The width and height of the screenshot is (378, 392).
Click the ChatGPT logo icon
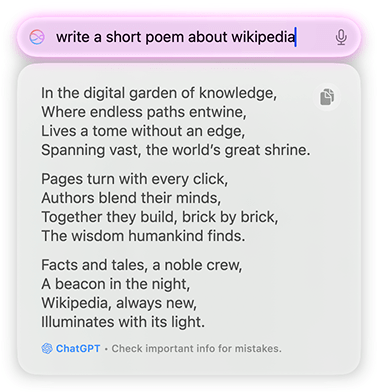[x=47, y=348]
